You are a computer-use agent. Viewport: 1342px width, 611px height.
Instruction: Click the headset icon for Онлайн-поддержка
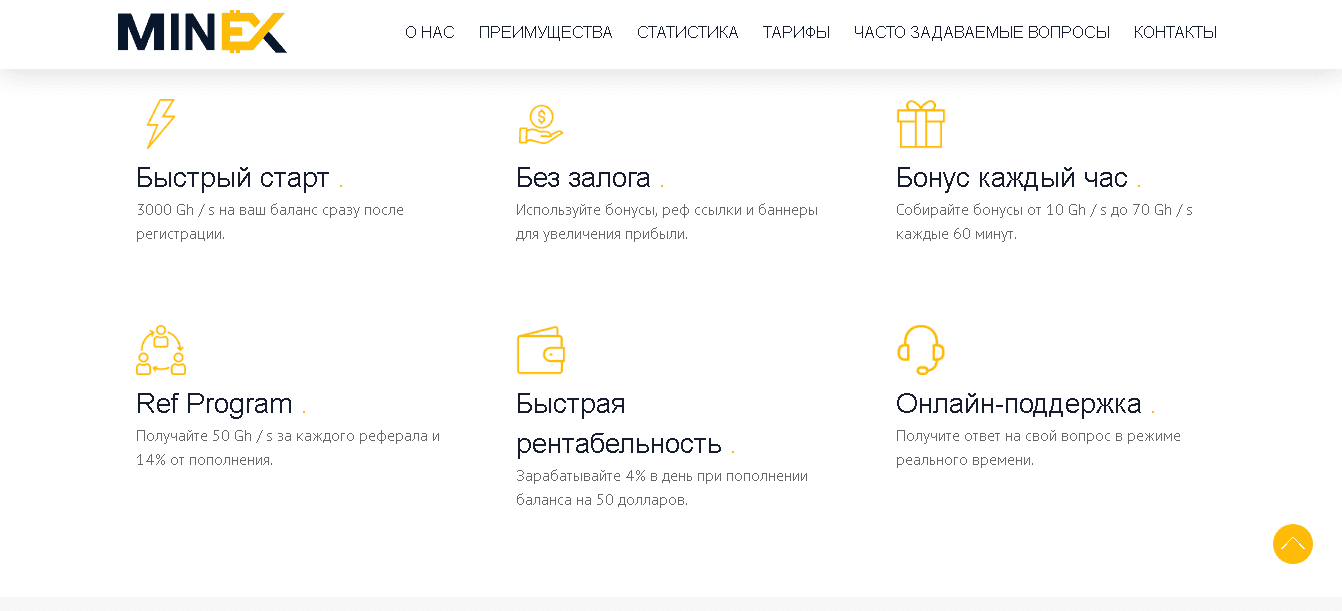[x=921, y=348]
